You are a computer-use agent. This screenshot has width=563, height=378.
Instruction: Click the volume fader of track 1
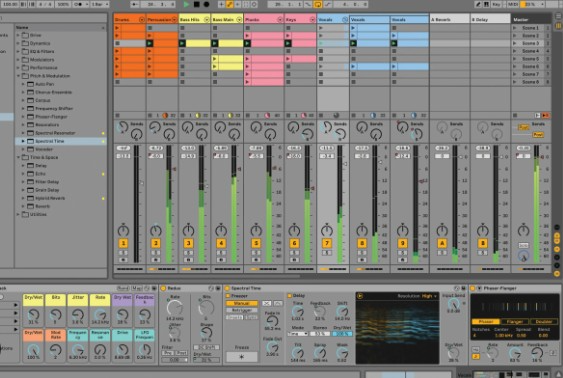tap(141, 183)
